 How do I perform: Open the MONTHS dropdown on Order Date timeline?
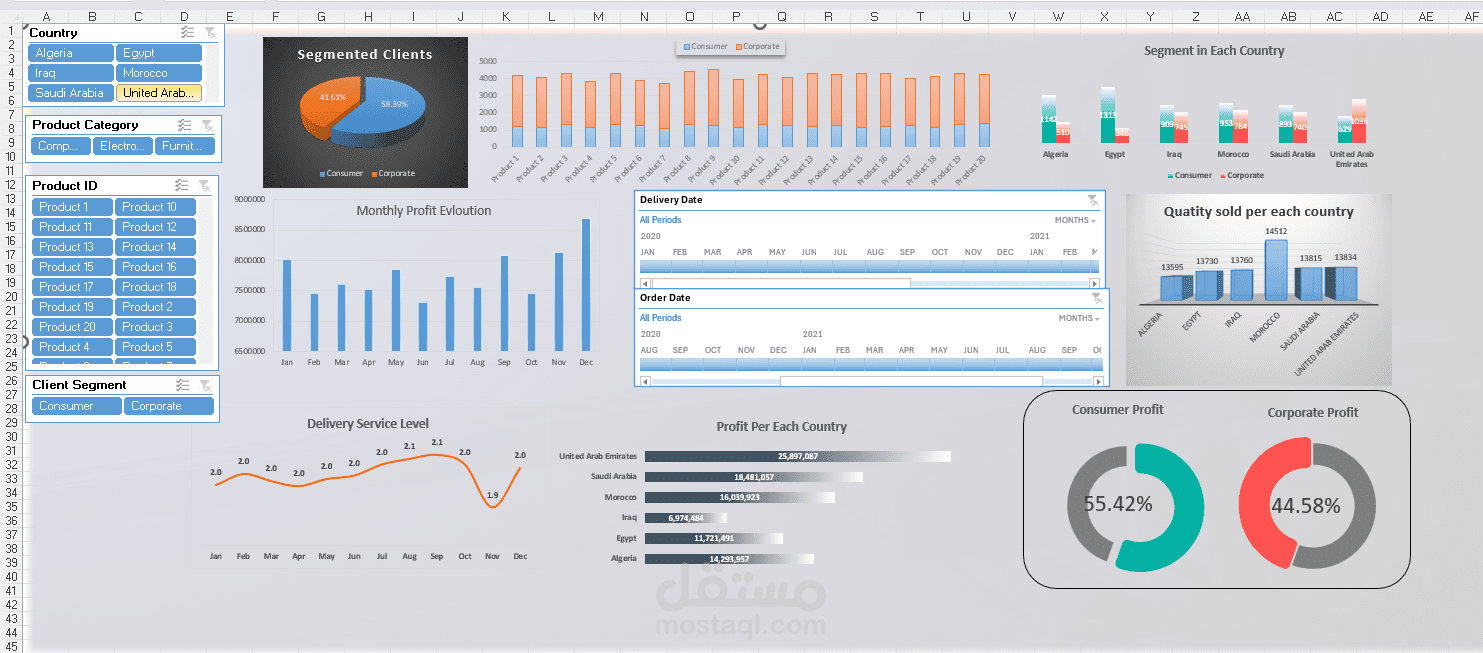pyautogui.click(x=1077, y=317)
